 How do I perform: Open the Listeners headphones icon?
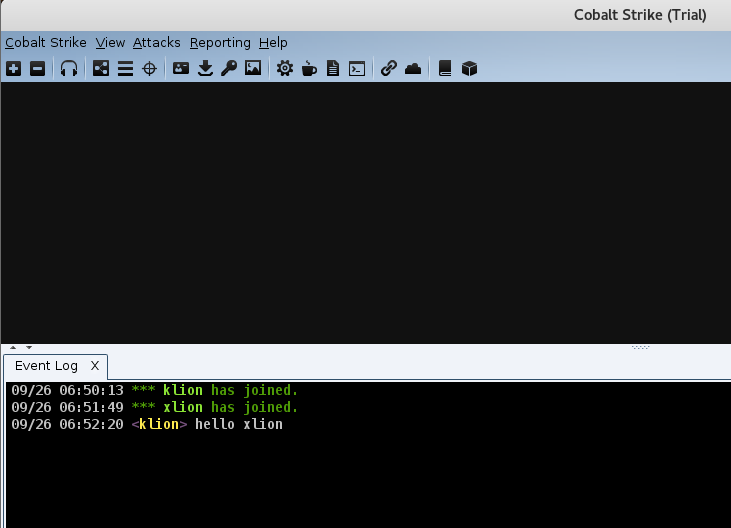pos(69,69)
